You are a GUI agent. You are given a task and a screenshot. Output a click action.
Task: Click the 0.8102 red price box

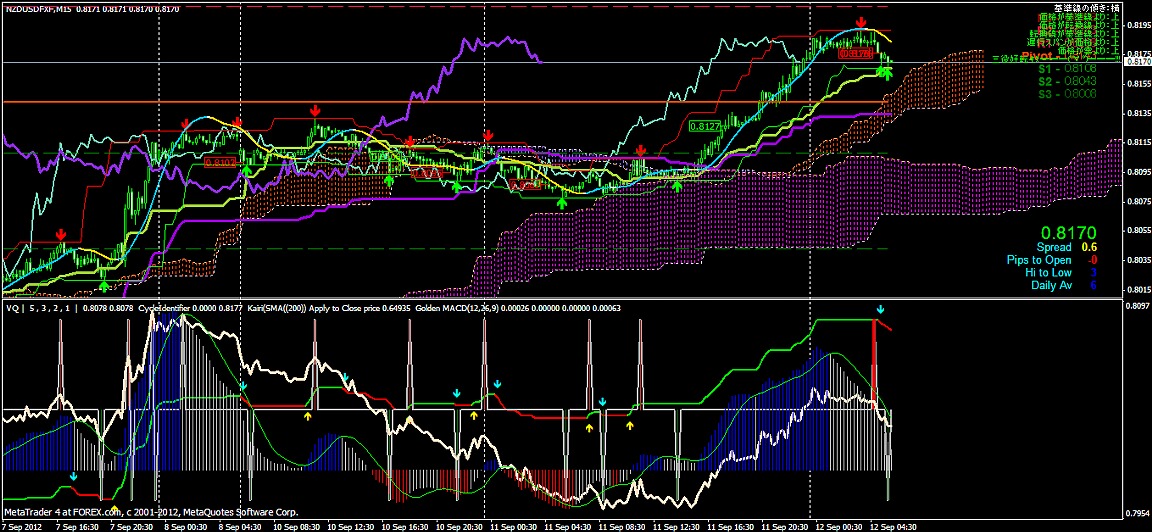tap(221, 162)
